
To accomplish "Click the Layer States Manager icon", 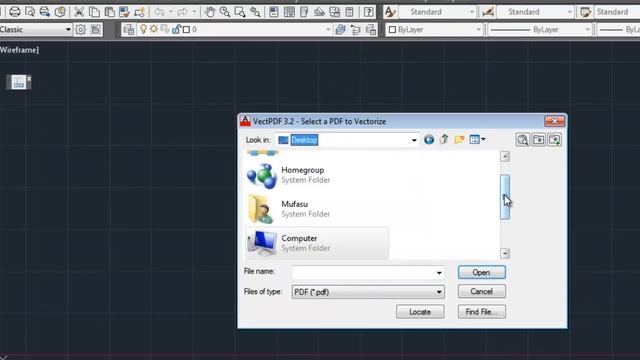I will 371,29.
